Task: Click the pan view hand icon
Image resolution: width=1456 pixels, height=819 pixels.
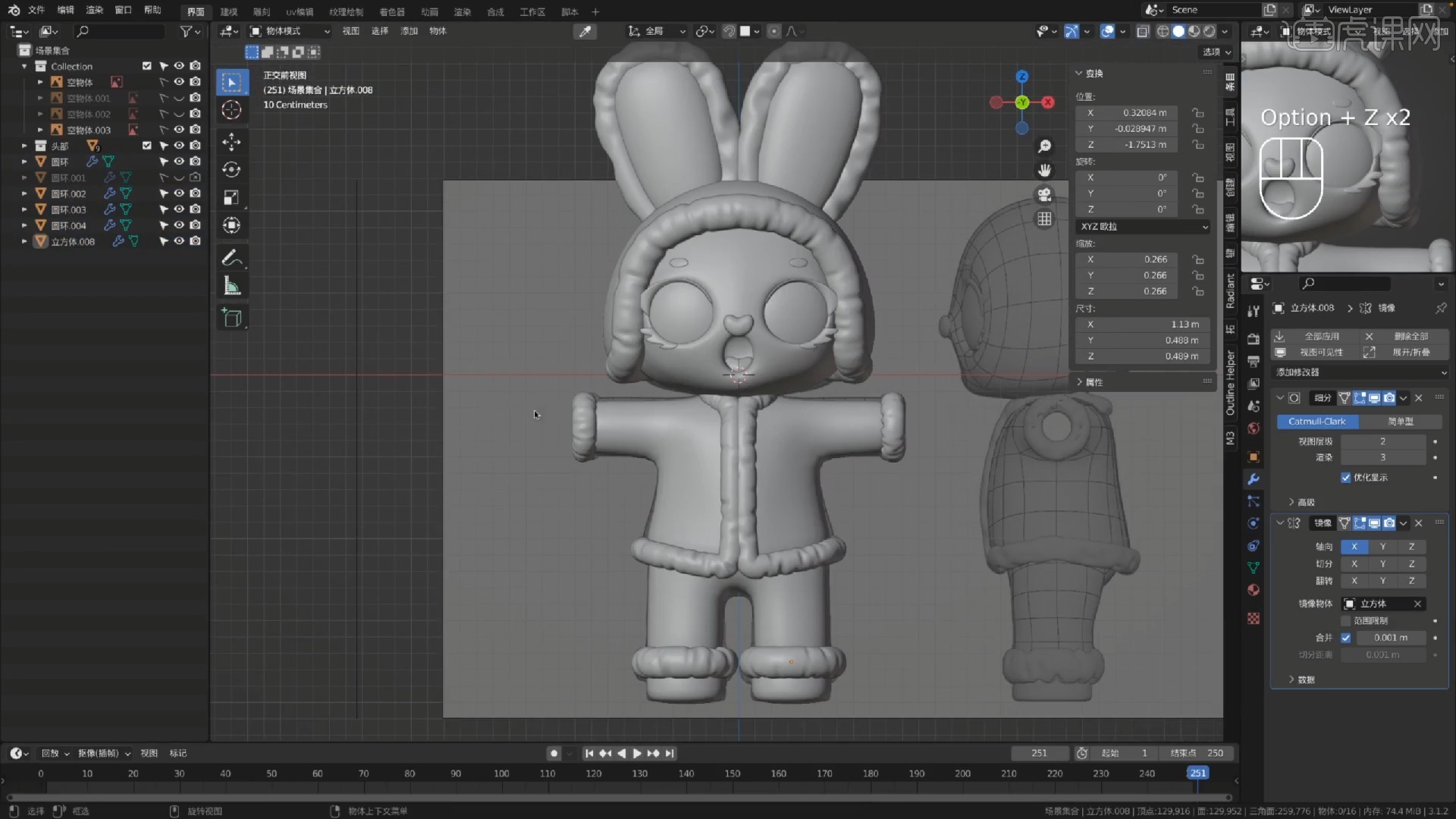Action: click(1044, 171)
